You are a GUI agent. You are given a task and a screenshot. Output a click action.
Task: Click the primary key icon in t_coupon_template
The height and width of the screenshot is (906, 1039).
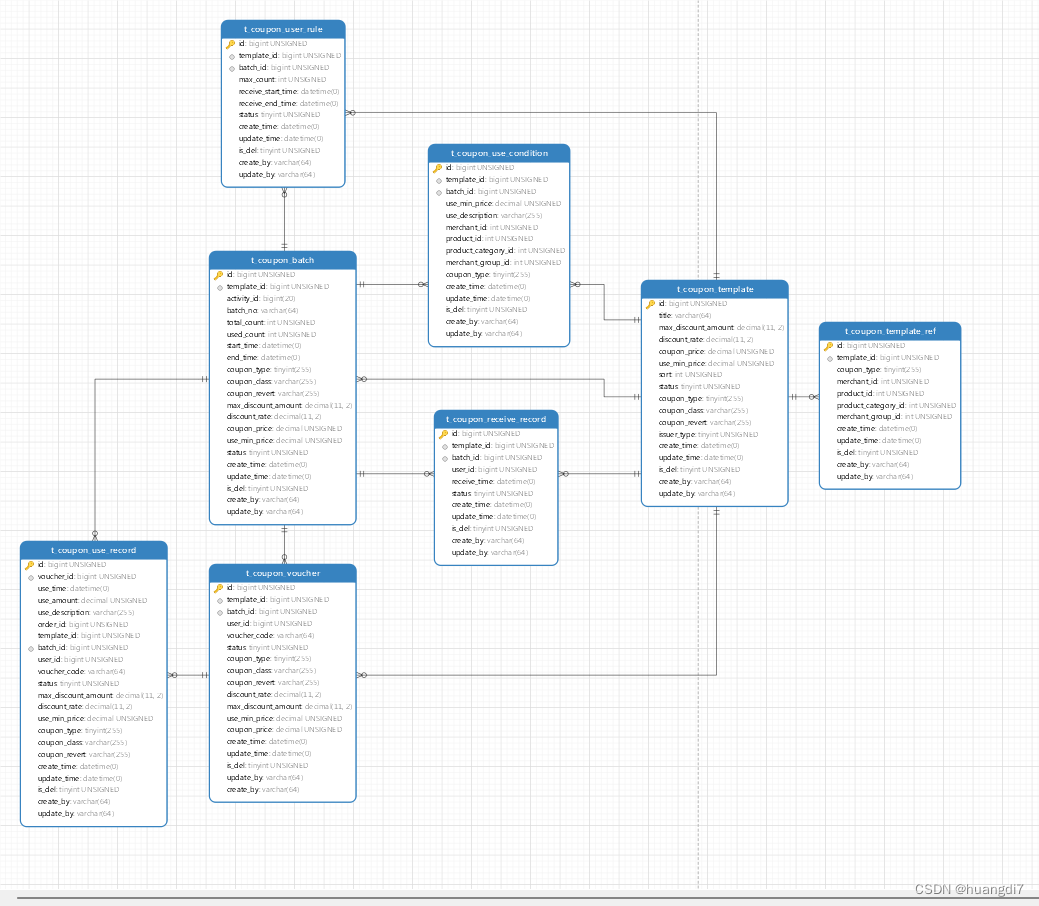[x=651, y=304]
